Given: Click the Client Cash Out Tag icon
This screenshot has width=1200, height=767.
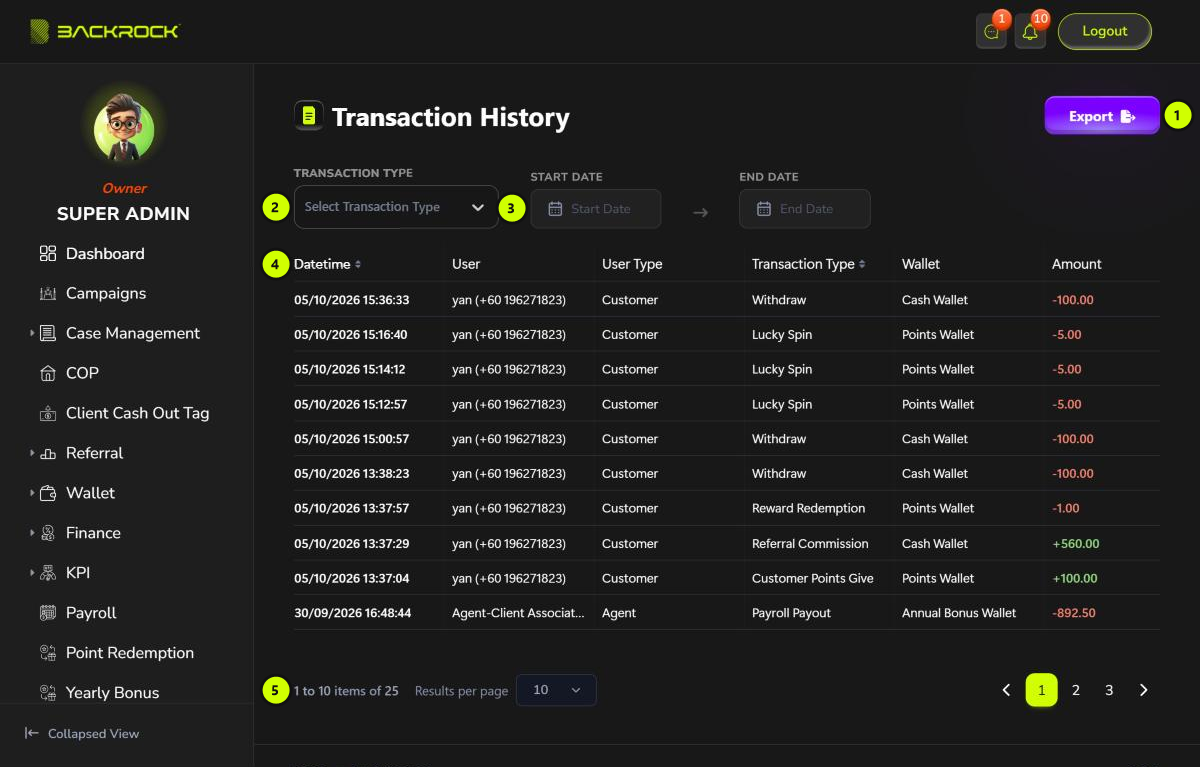Looking at the screenshot, I should click(x=48, y=414).
